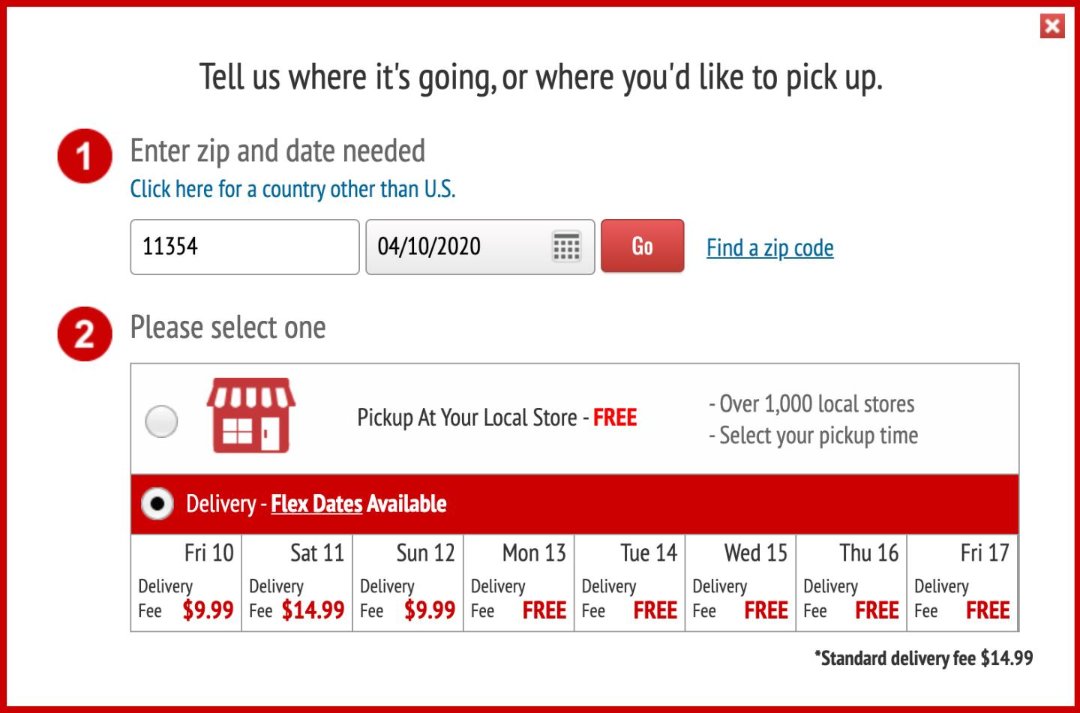Choose Sun 12 delivery for $9.99
This screenshot has width=1080, height=713.
pyautogui.click(x=408, y=583)
